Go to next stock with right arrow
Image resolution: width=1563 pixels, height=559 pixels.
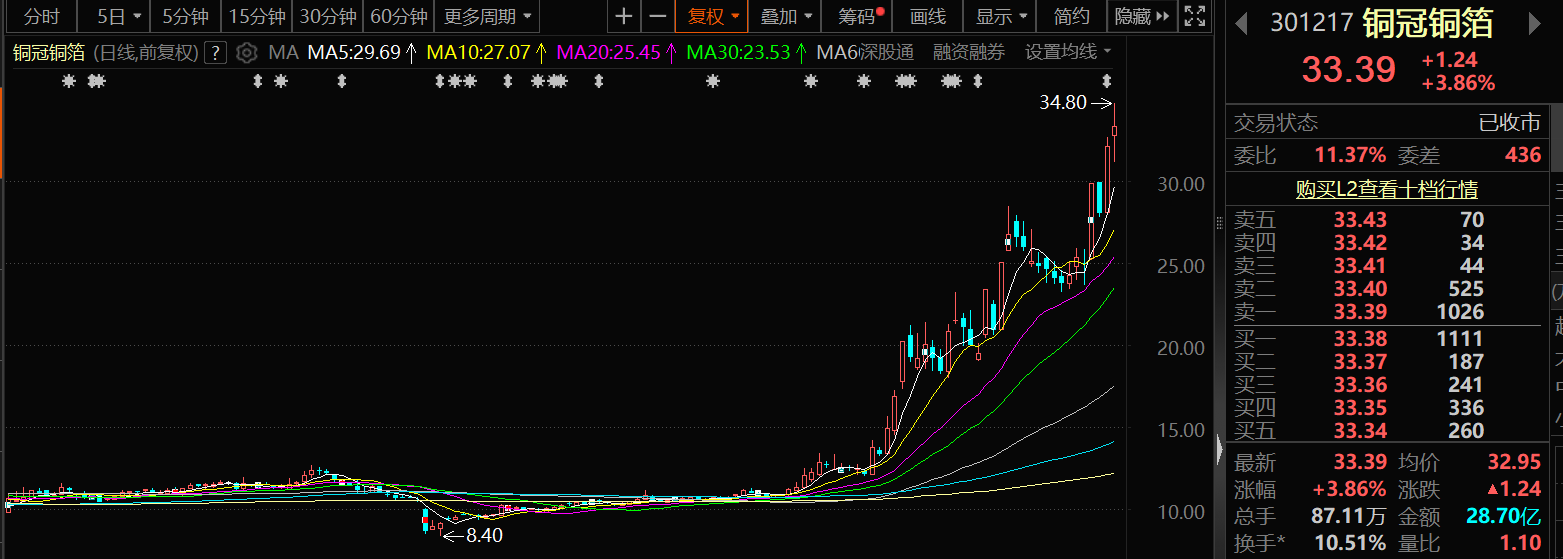(1546, 23)
